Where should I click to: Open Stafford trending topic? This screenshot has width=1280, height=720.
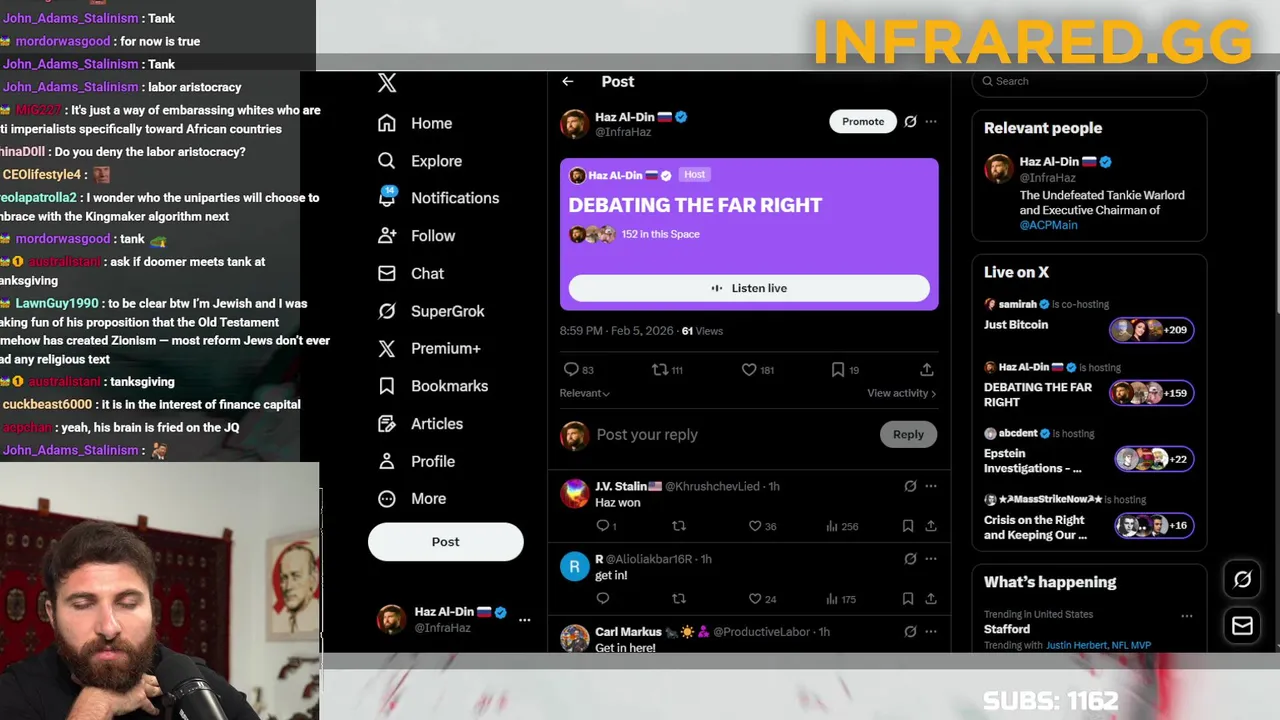coord(1007,629)
